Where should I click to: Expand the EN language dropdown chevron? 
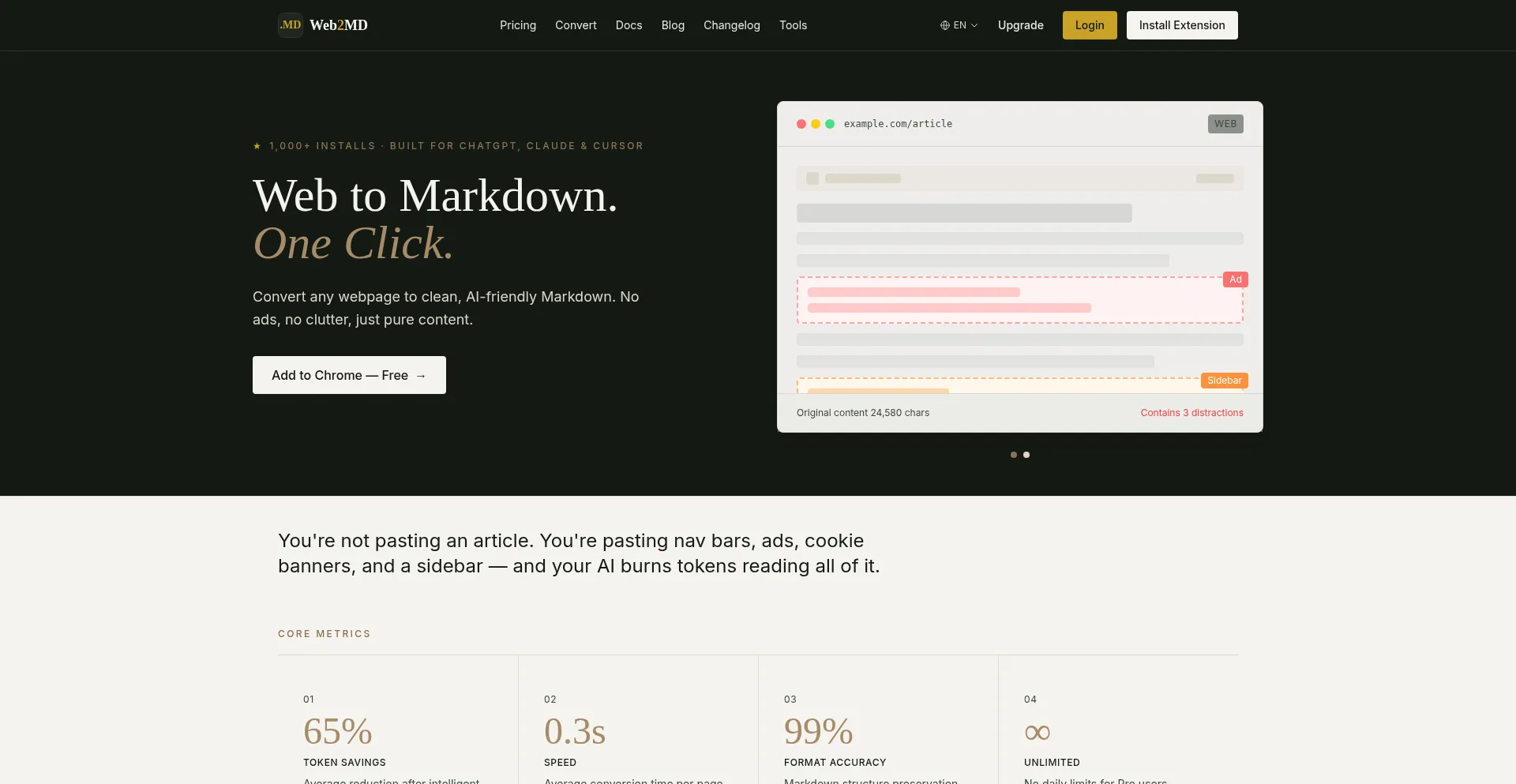974,25
